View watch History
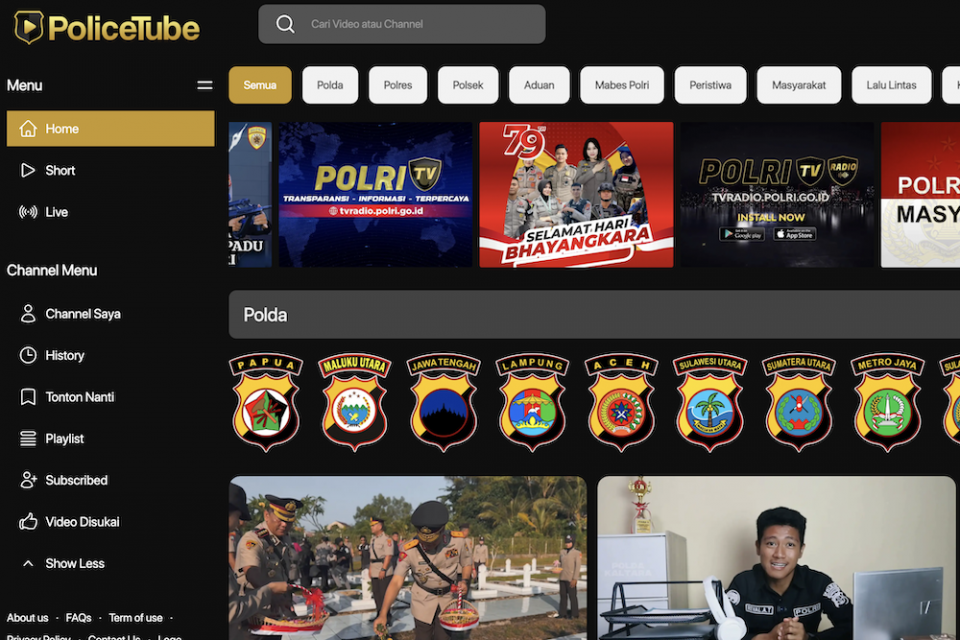The width and height of the screenshot is (960, 640). tap(64, 356)
